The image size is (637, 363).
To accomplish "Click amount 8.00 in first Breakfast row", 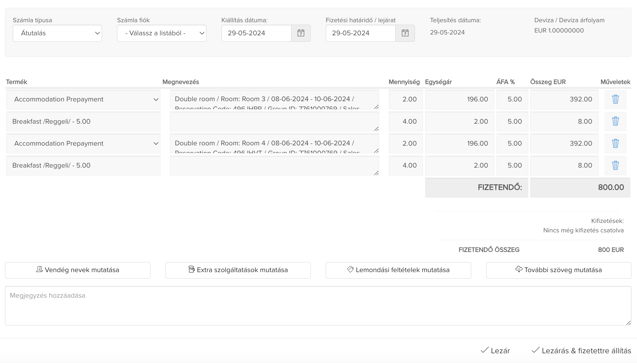I will 564,121.
